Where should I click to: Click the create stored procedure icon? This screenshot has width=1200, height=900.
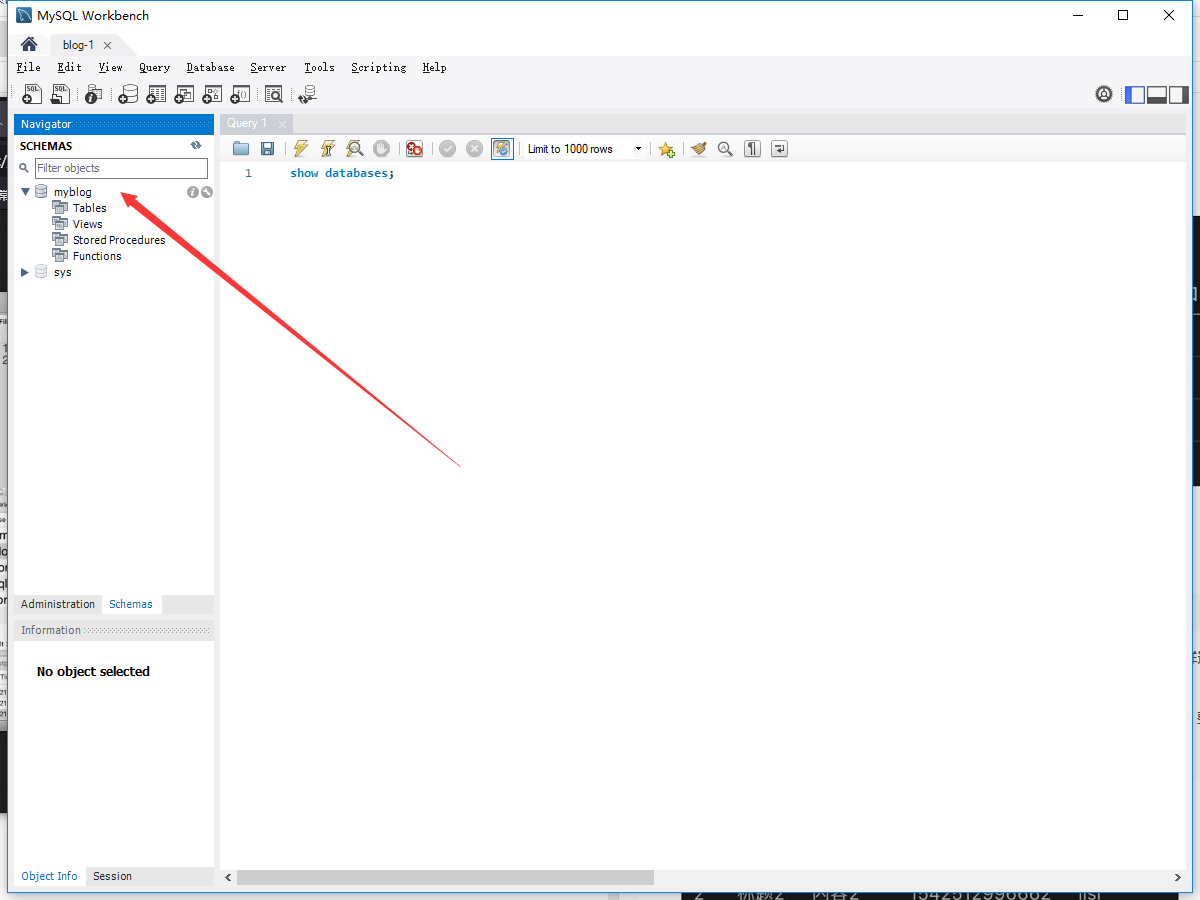[212, 94]
